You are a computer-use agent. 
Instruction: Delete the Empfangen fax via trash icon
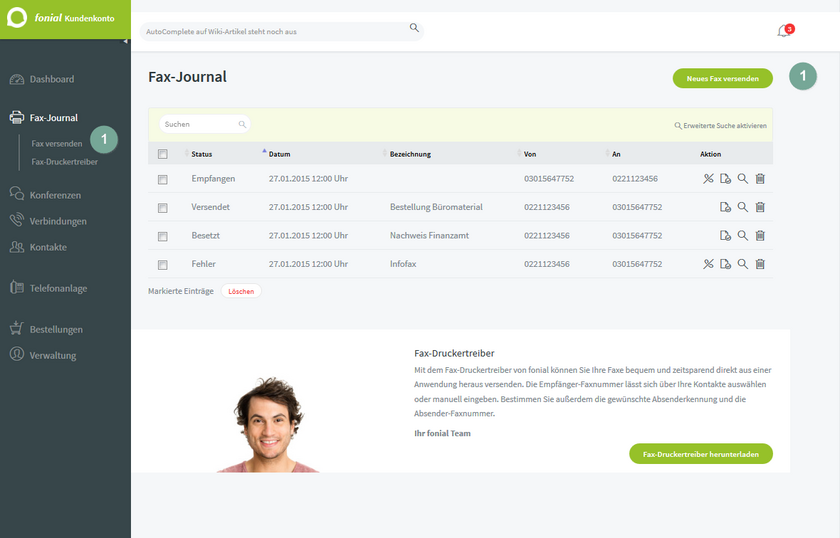coord(760,178)
